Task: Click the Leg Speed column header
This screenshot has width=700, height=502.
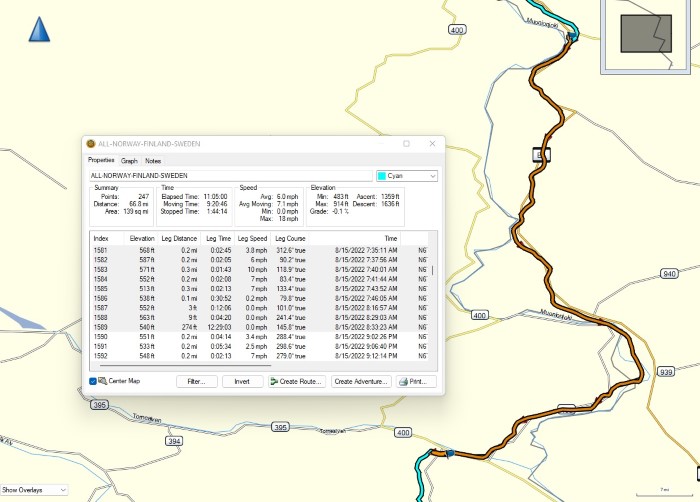Action: (x=252, y=238)
